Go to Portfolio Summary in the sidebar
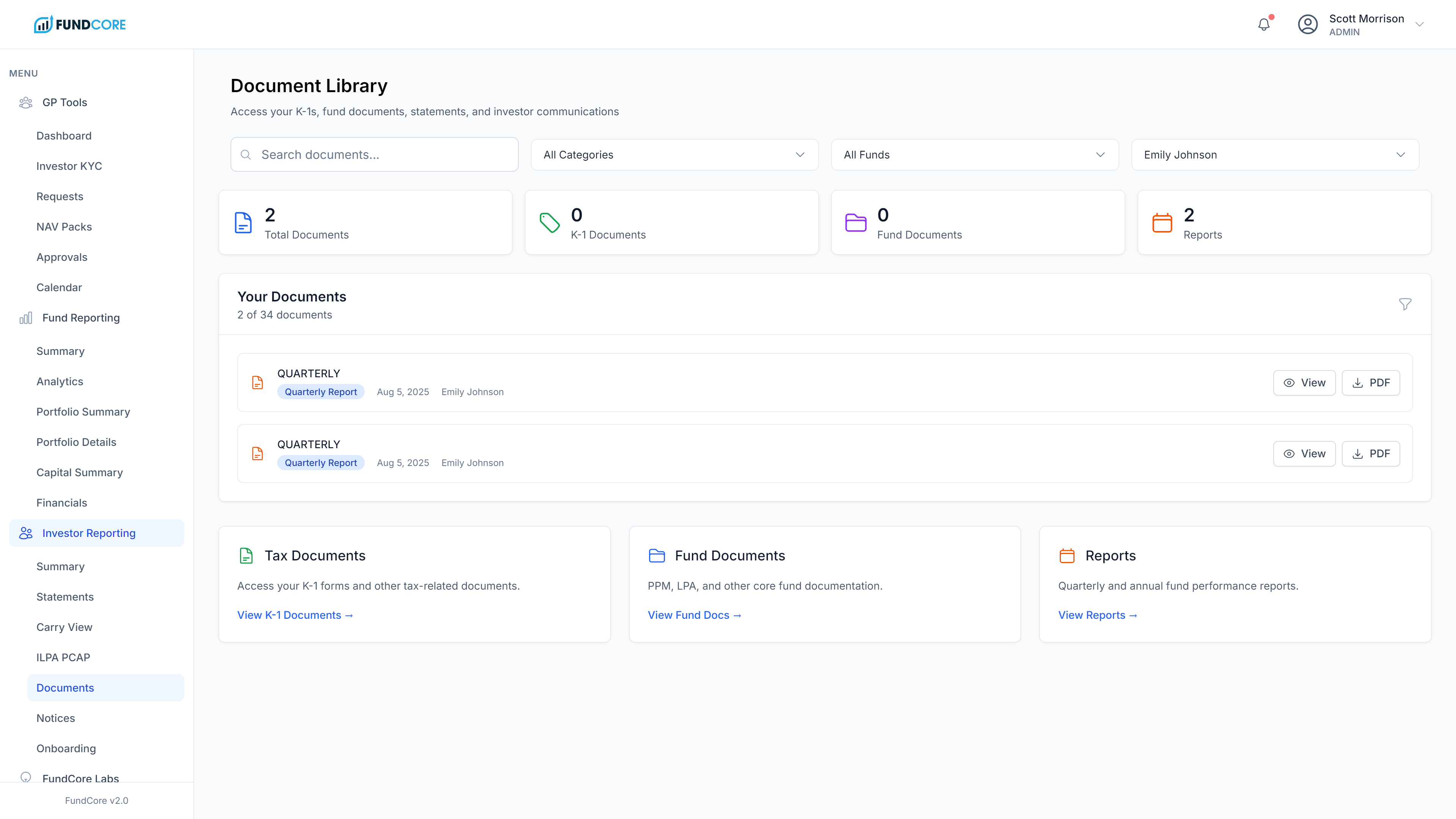This screenshot has height=819, width=1456. click(x=83, y=411)
